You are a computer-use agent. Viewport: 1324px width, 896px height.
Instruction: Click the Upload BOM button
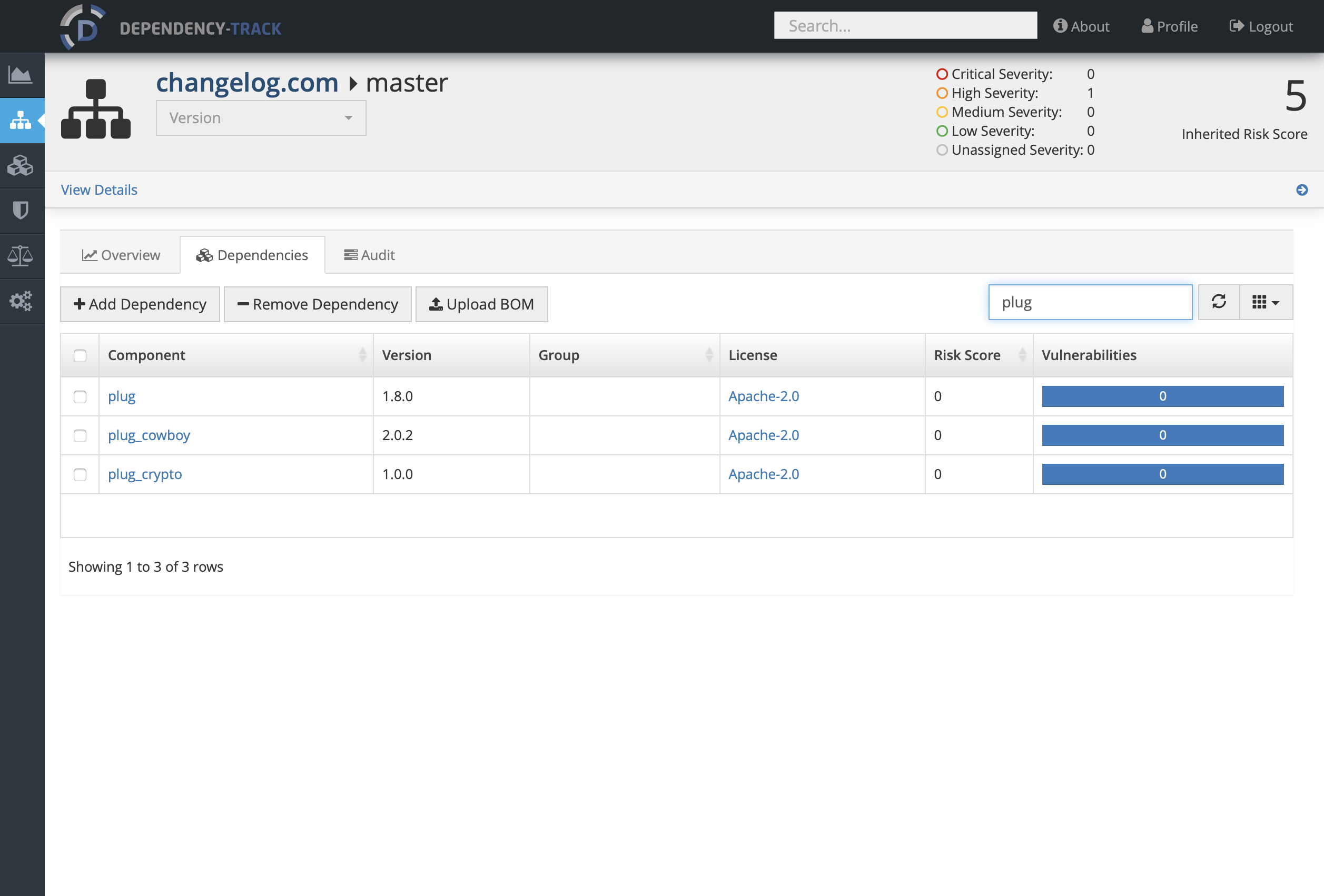(482, 303)
